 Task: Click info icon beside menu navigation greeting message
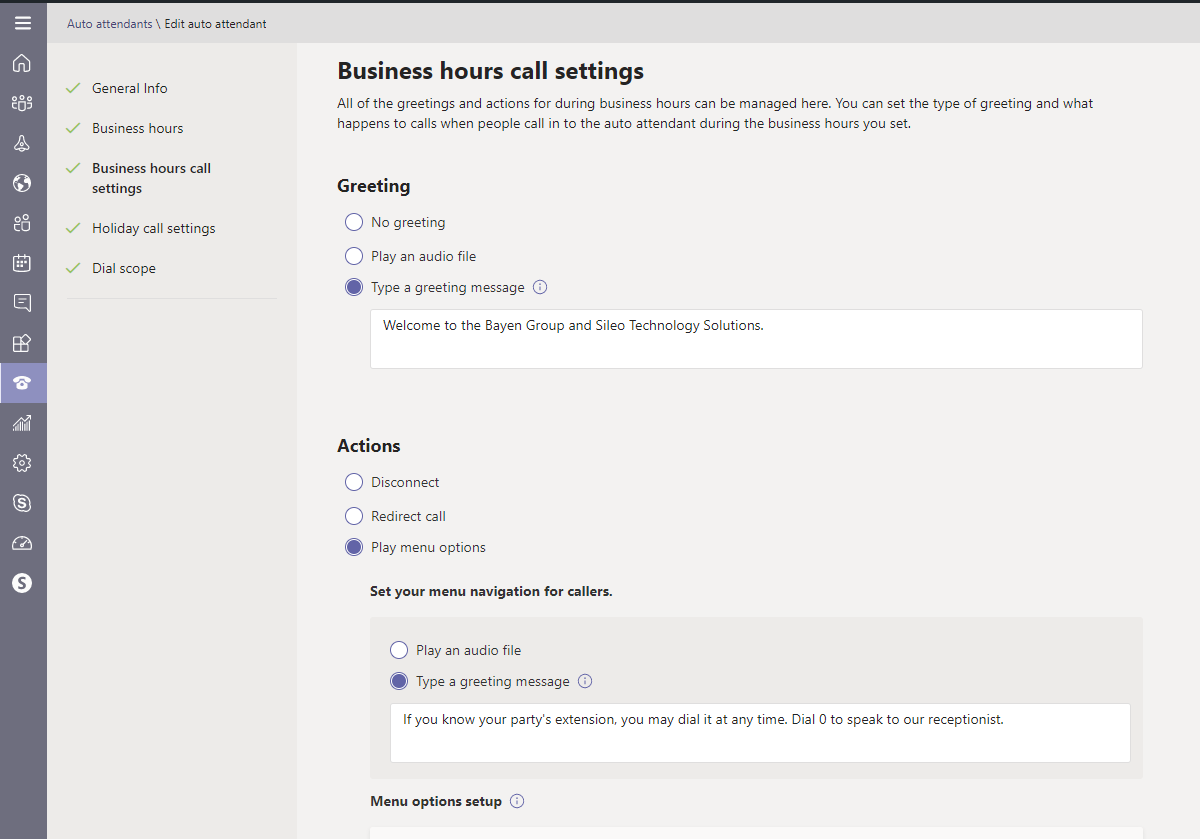click(x=585, y=681)
